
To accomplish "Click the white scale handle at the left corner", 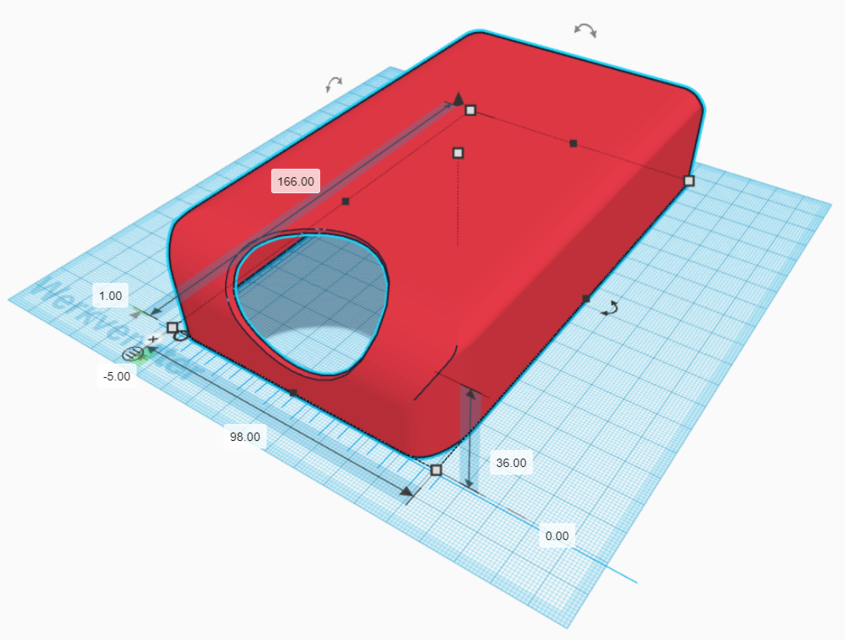I will coord(173,327).
